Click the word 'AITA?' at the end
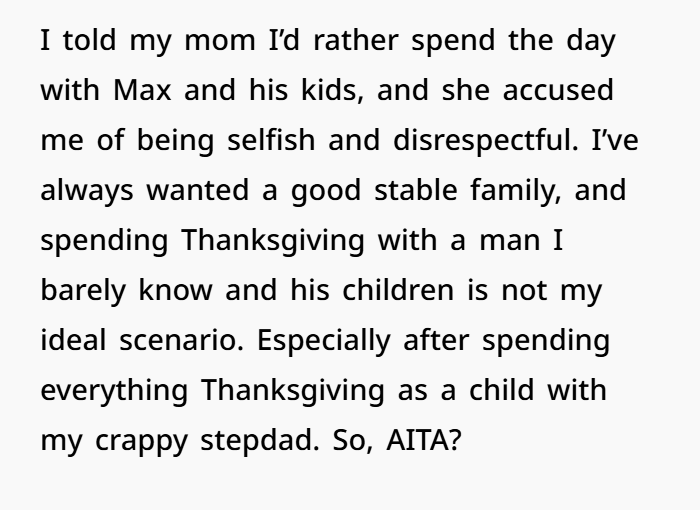This screenshot has width=700, height=510. click(x=423, y=440)
